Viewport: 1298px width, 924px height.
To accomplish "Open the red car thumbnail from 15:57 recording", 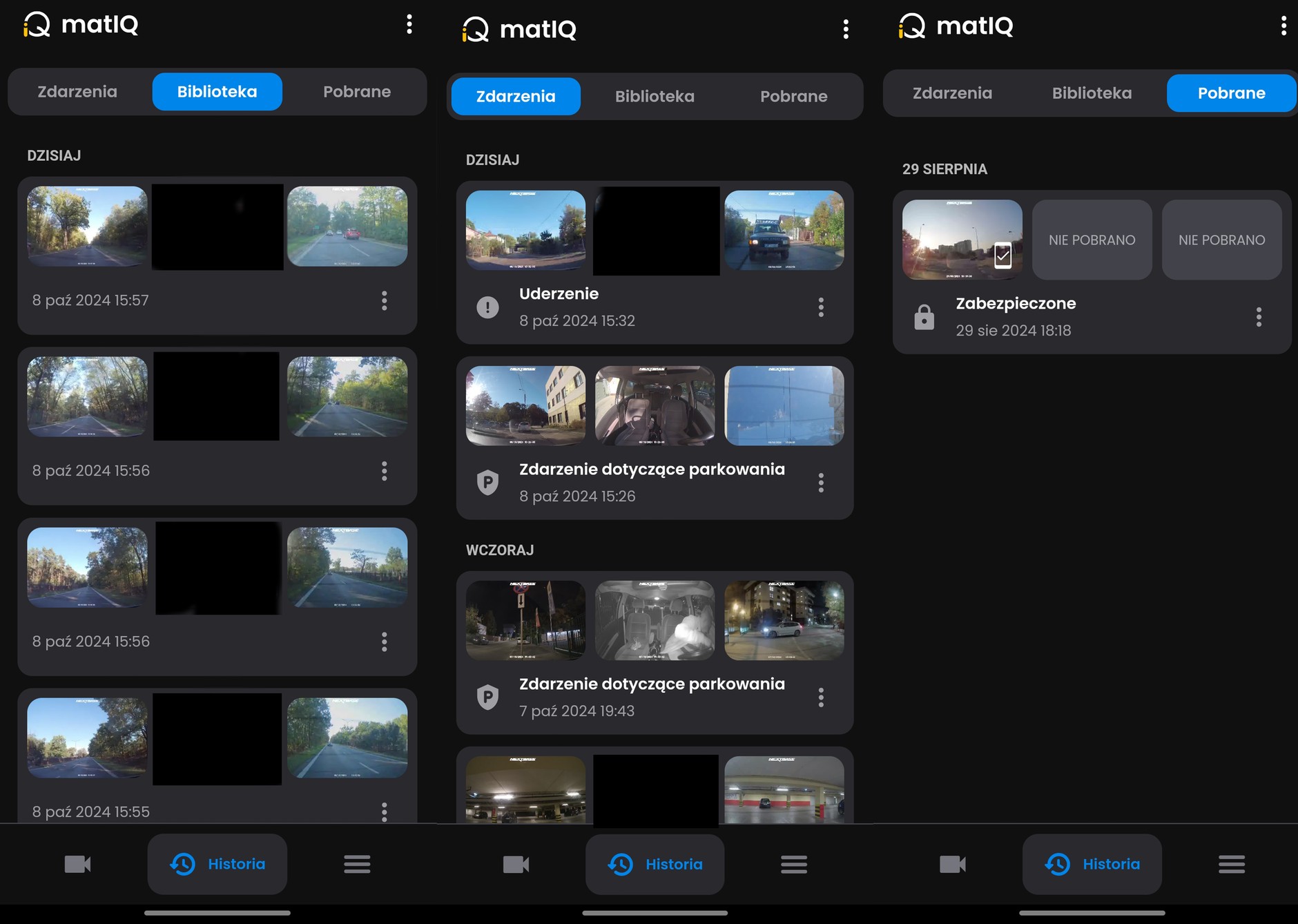I will (347, 226).
